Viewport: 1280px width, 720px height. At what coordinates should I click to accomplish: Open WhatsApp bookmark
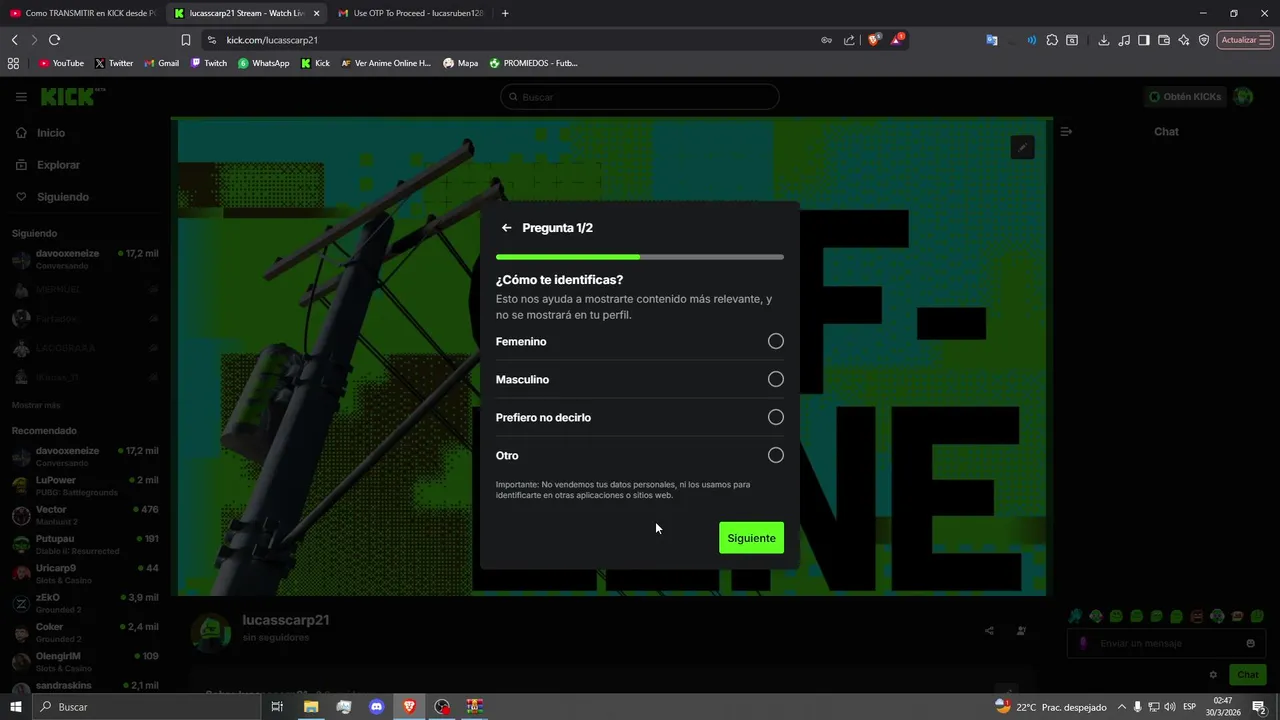pos(264,63)
